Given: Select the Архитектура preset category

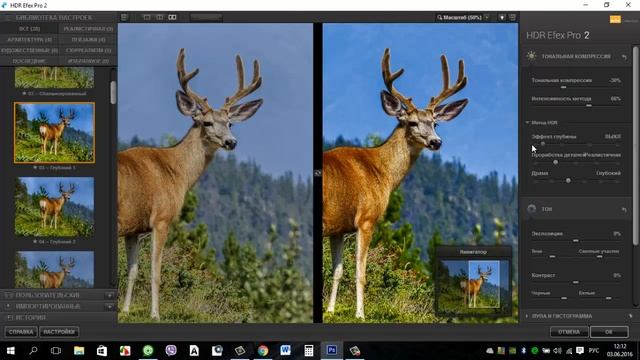Looking at the screenshot, I should coord(29,40).
